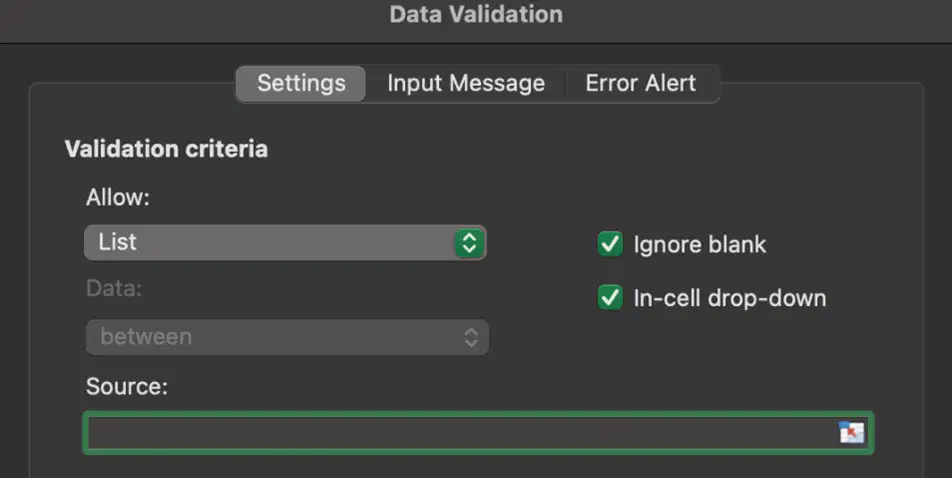
Task: Toggle the Ignore blank checkbox
Action: pos(610,244)
